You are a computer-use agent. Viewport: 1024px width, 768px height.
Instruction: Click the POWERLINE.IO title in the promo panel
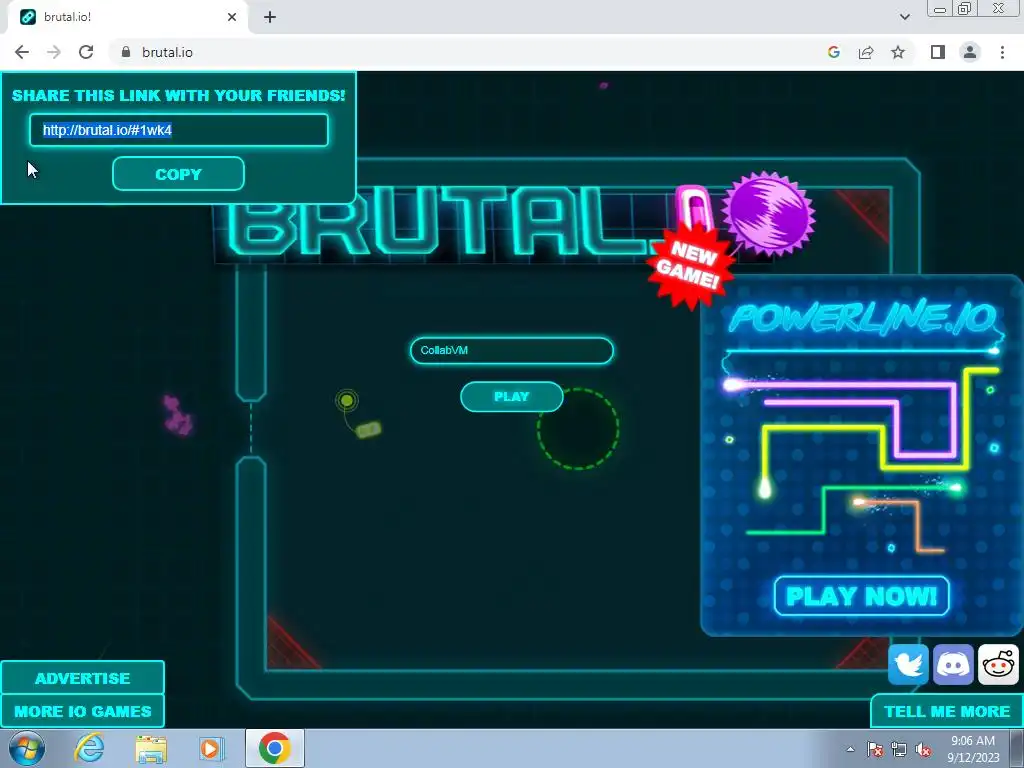[862, 320]
